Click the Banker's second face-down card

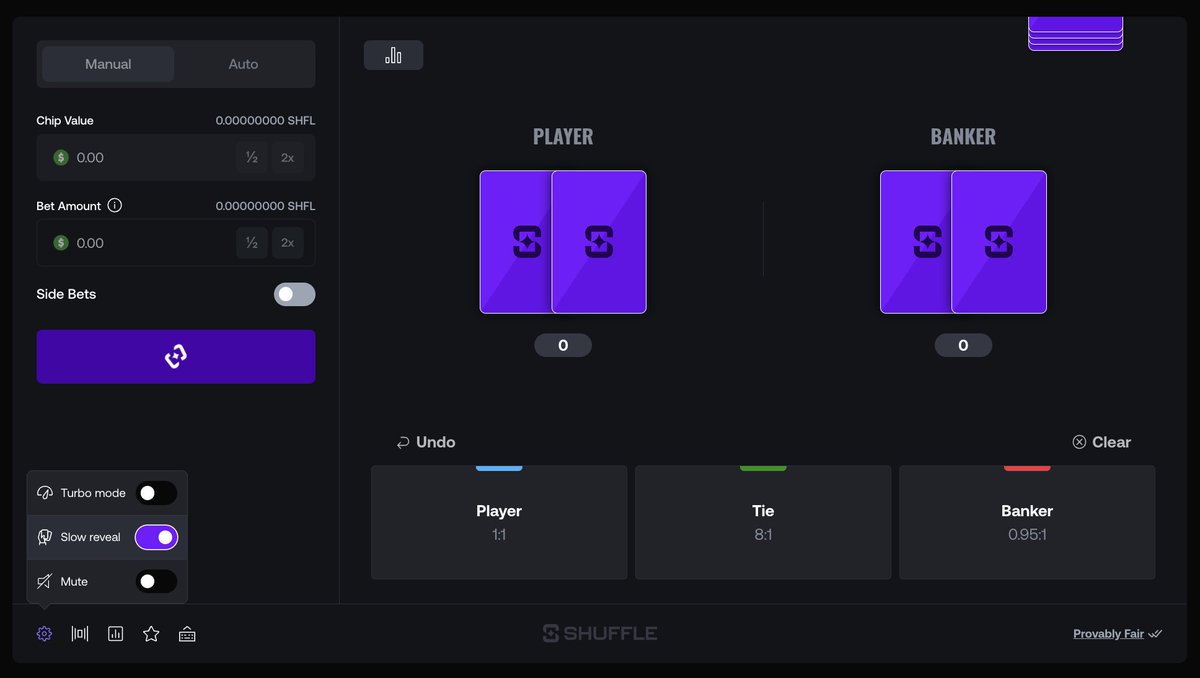click(x=999, y=242)
